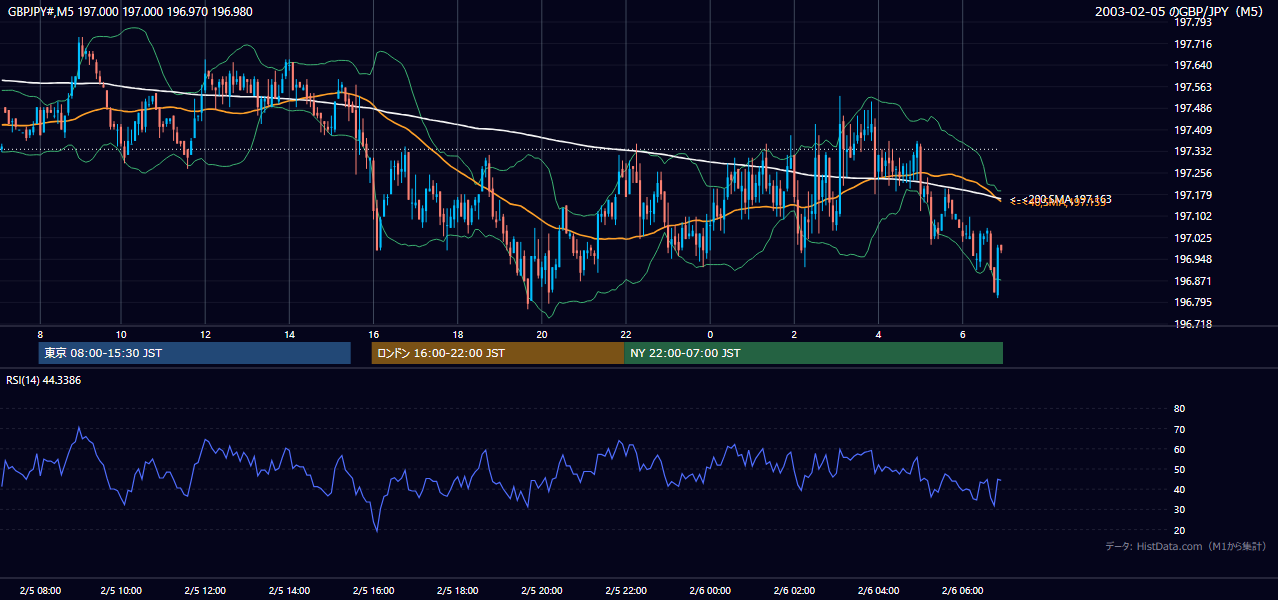Click price axis label 196.718

pyautogui.click(x=1192, y=324)
